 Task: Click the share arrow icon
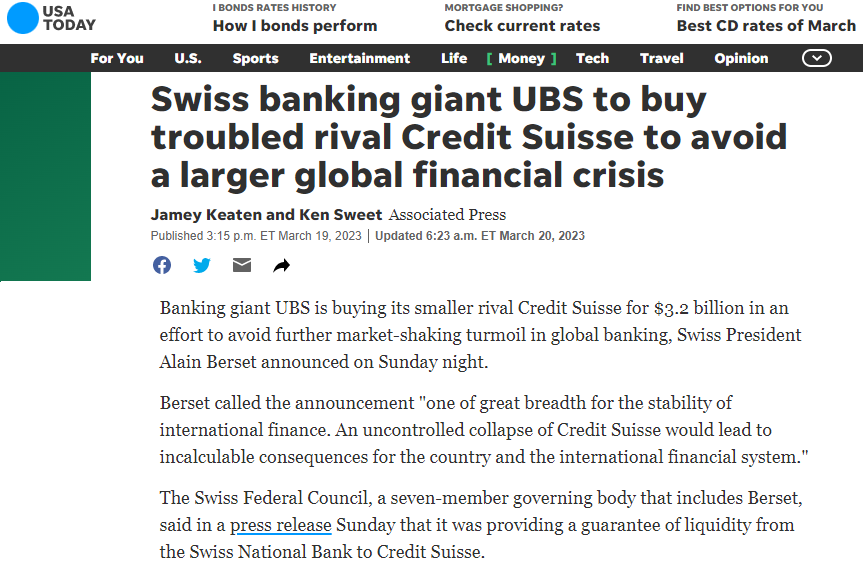(282, 265)
